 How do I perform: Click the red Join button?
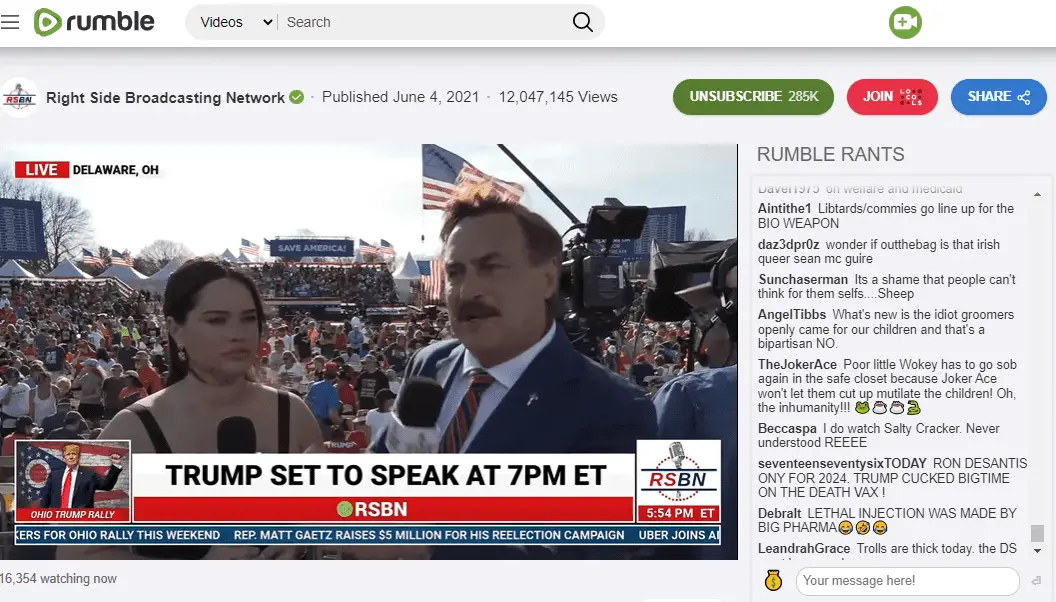(x=892, y=97)
